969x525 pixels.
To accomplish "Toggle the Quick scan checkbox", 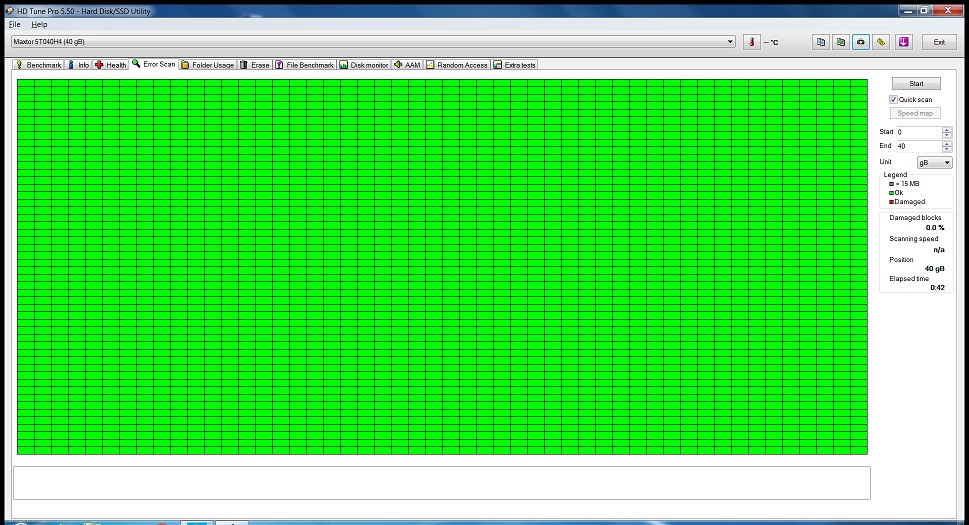I will tap(893, 99).
